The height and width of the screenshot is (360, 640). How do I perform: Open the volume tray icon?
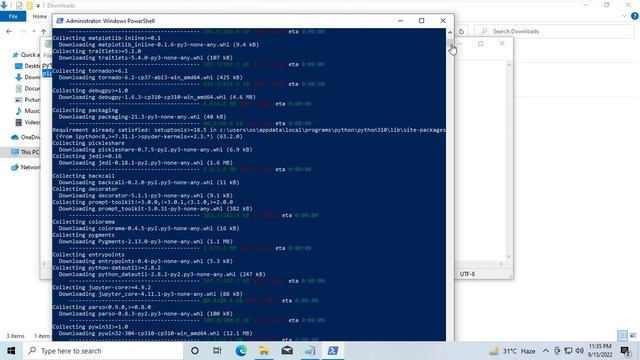(580, 351)
